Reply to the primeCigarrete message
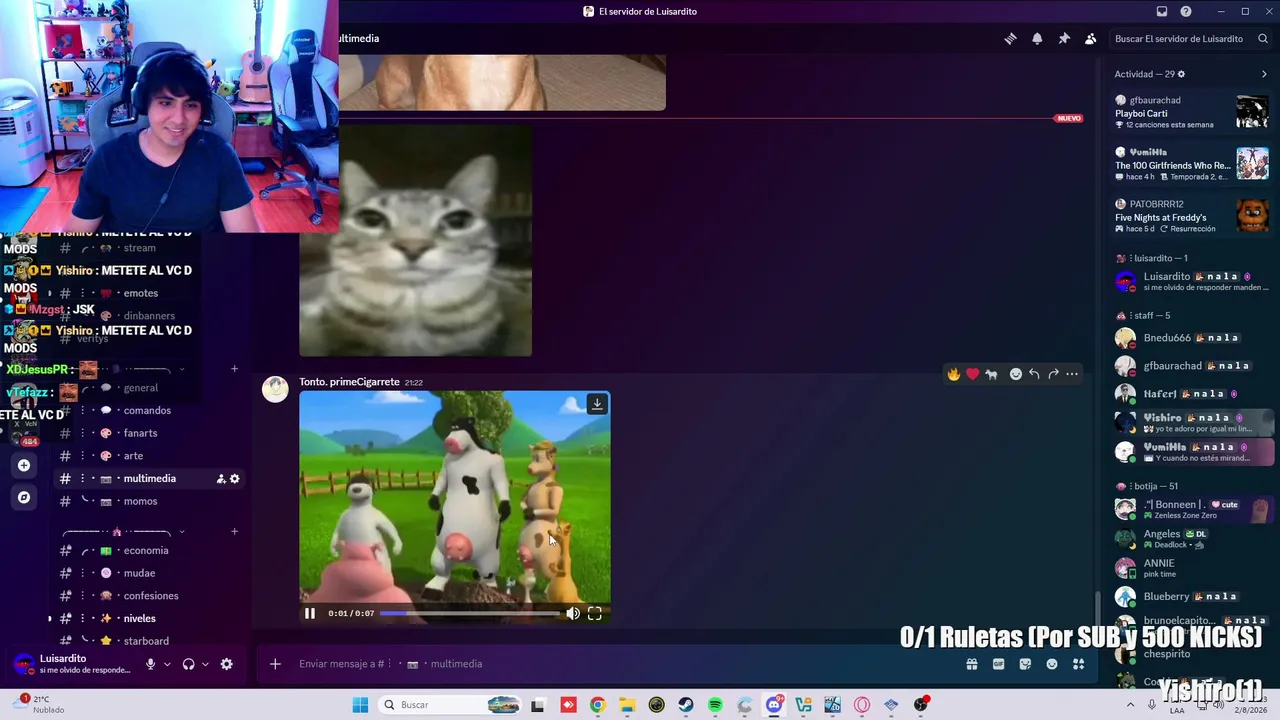 click(x=1034, y=374)
